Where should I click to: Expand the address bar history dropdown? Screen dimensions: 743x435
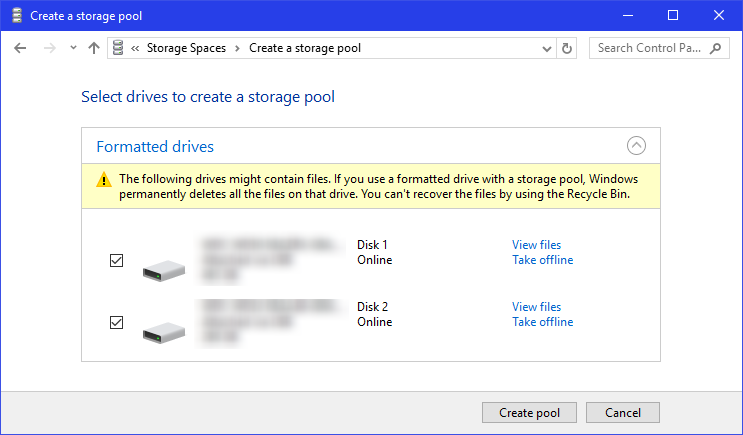pos(547,48)
